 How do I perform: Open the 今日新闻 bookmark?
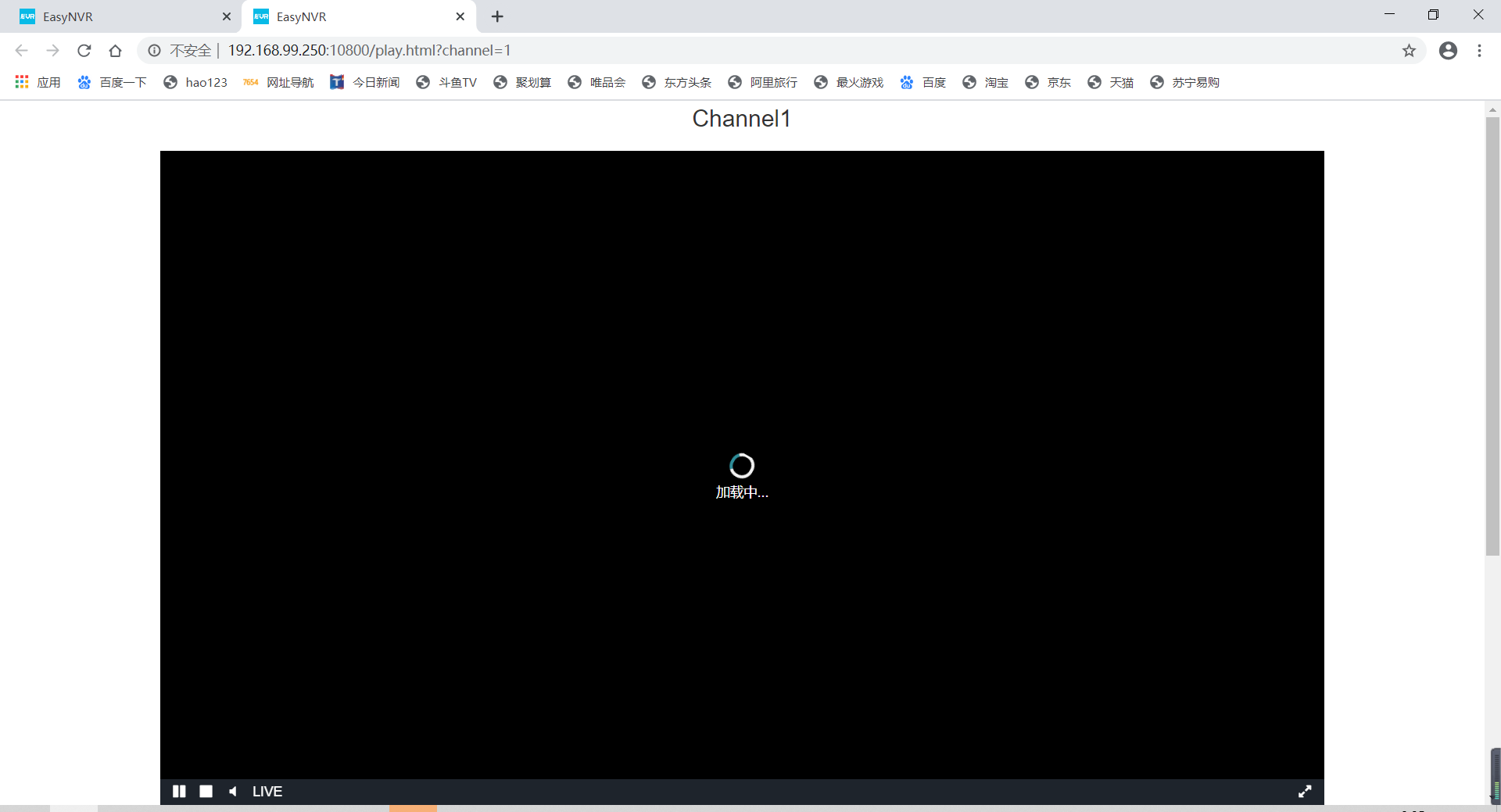point(364,82)
